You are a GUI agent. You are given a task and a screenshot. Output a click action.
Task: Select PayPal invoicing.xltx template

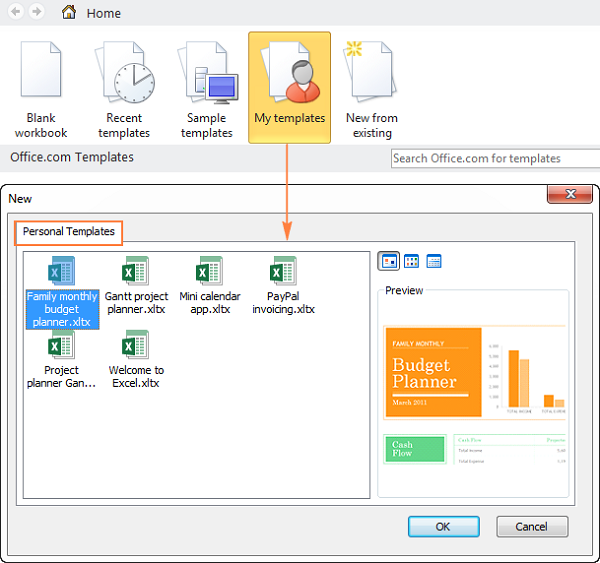pyautogui.click(x=283, y=286)
